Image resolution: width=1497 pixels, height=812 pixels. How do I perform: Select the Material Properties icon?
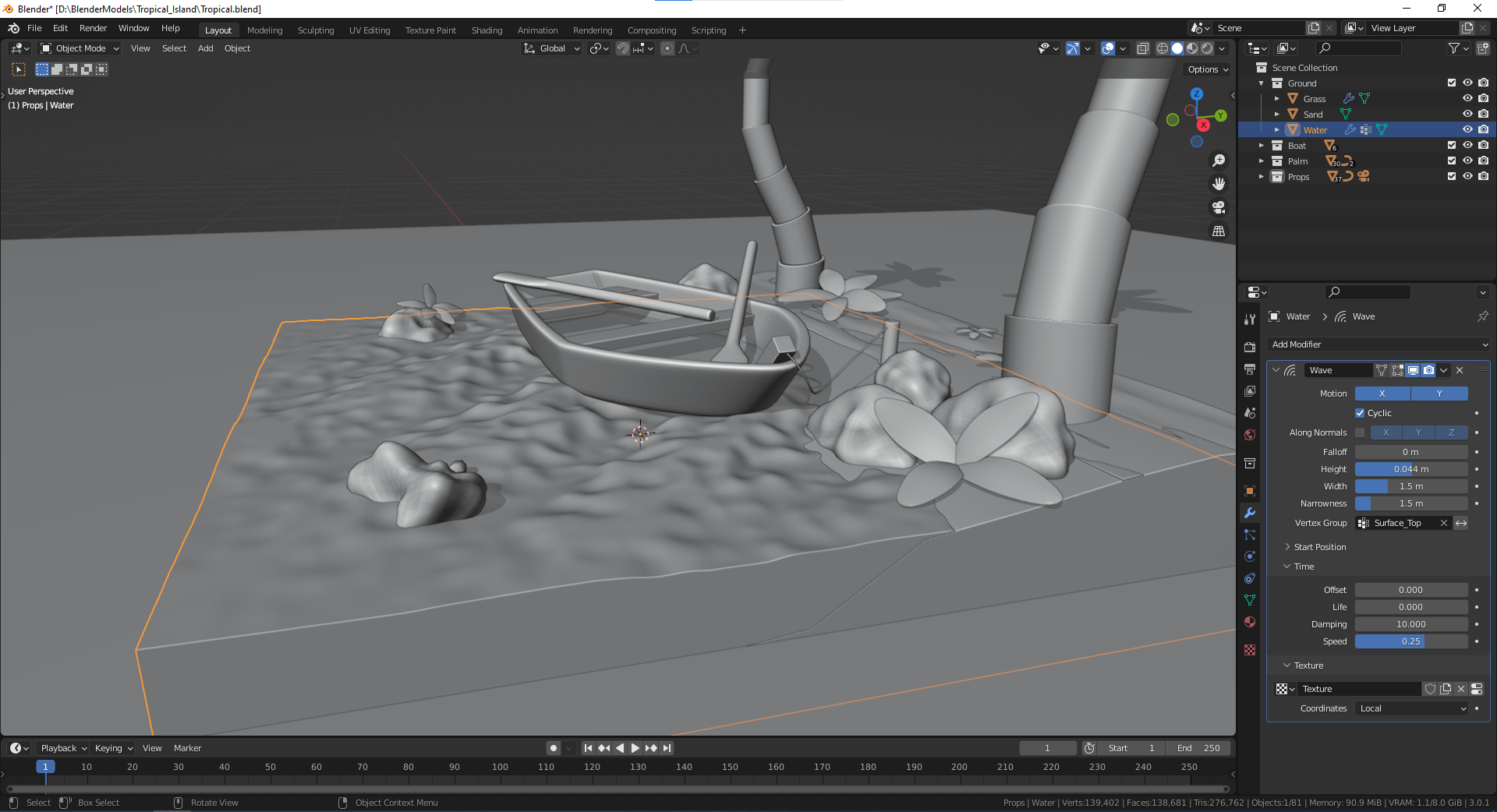[x=1250, y=623]
